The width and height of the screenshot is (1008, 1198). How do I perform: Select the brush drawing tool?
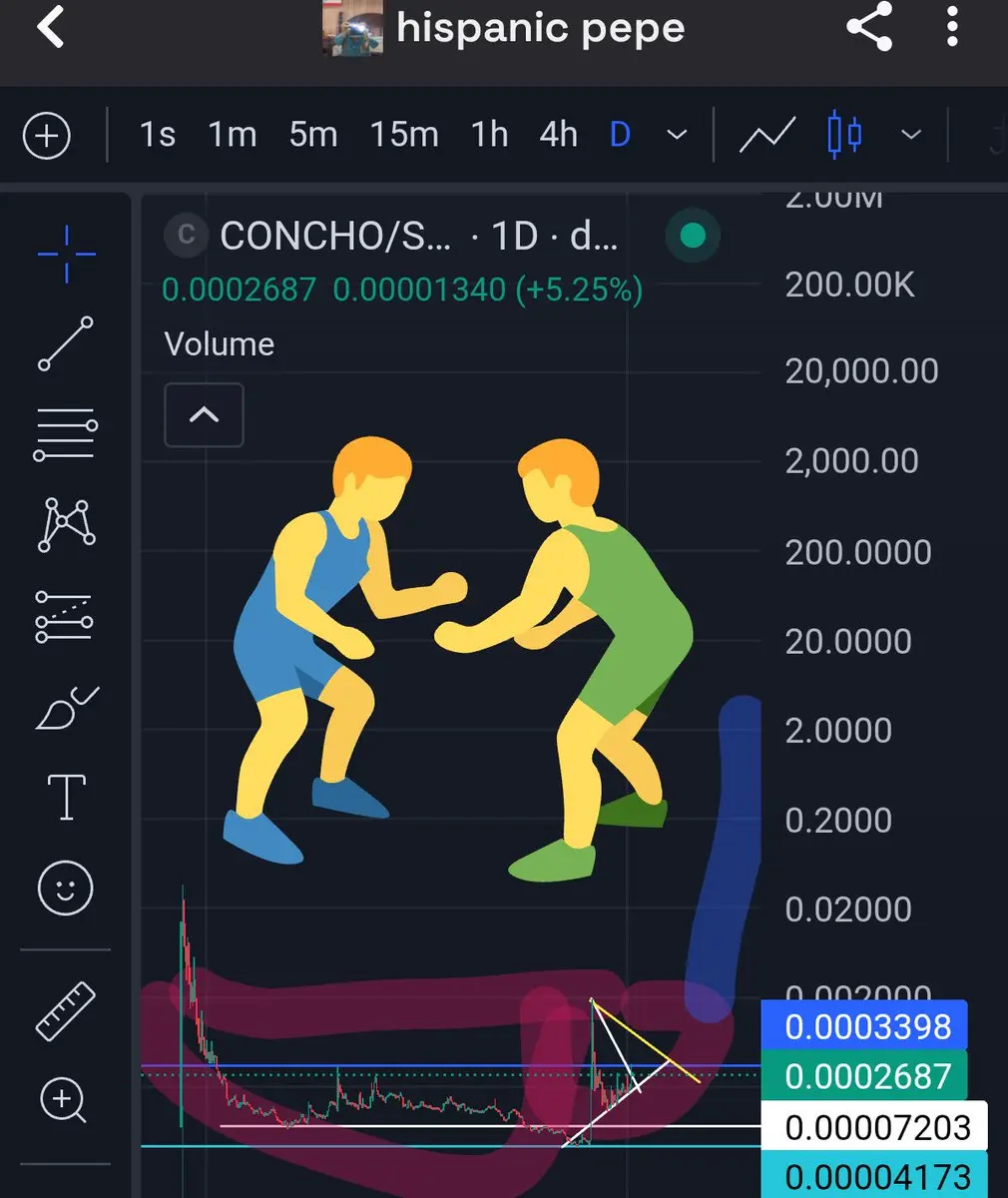click(x=66, y=707)
